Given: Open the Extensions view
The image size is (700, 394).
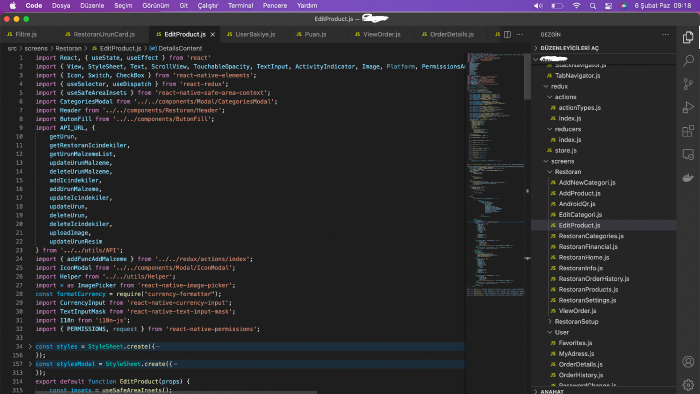Looking at the screenshot, I should tap(688, 131).
